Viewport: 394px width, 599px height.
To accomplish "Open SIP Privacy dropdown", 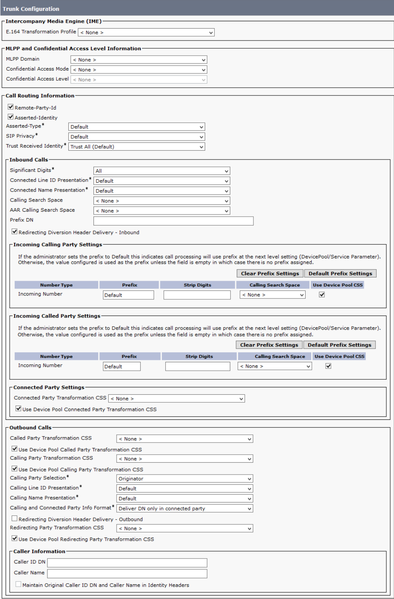I will 136,136.
